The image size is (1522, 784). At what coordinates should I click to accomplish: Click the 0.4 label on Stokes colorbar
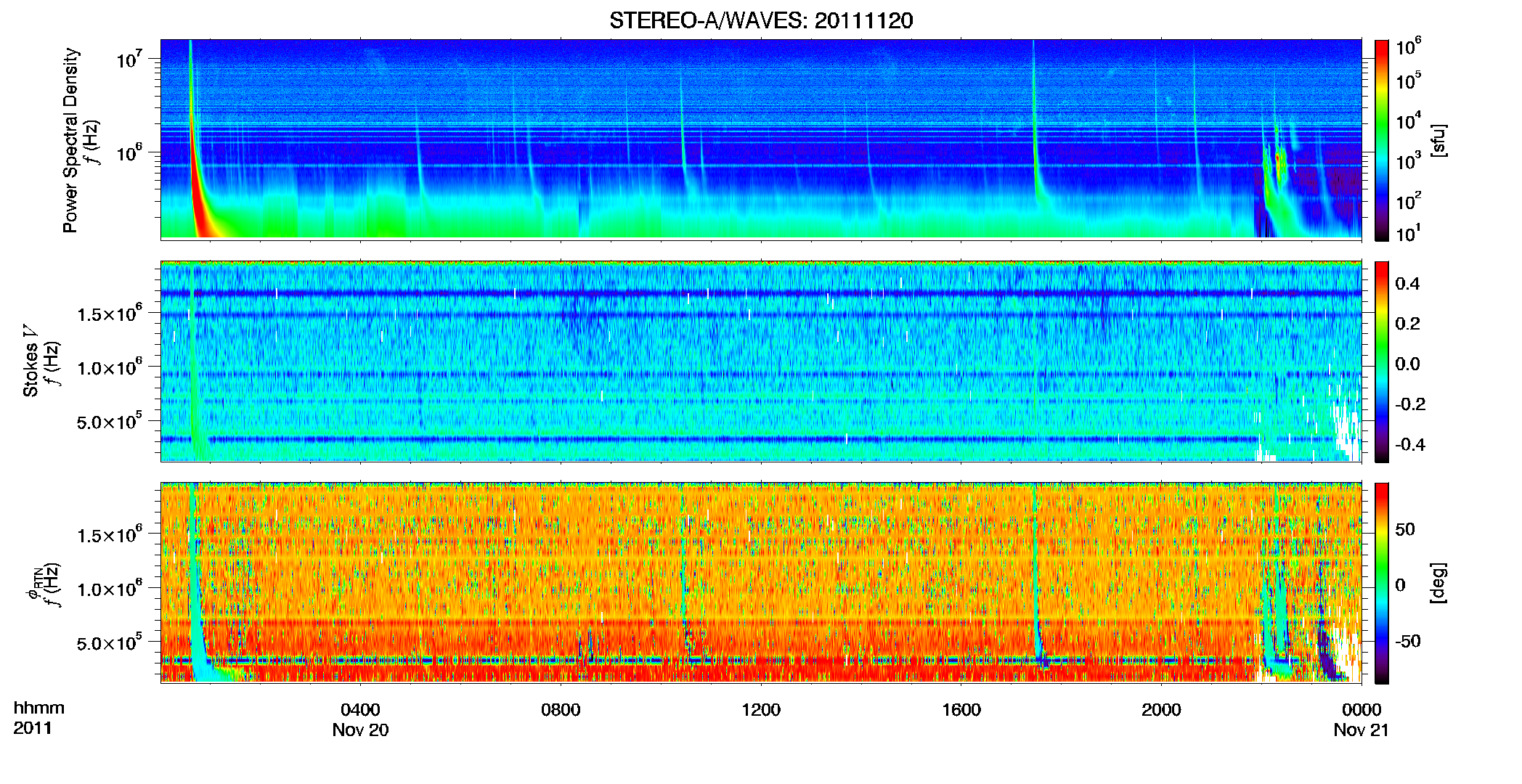[1408, 284]
